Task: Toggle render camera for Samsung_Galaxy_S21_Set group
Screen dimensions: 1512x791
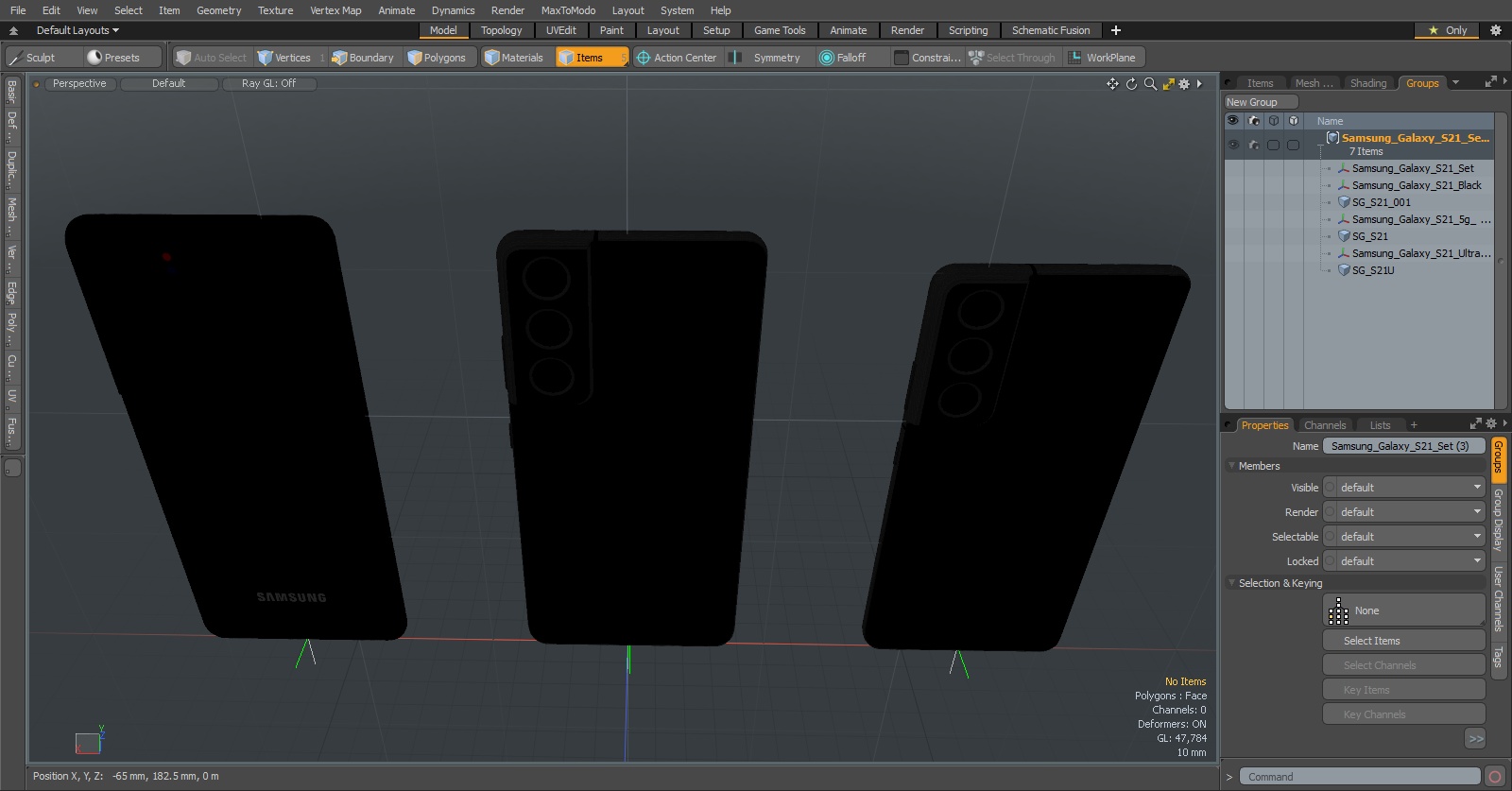Action: (x=1254, y=145)
